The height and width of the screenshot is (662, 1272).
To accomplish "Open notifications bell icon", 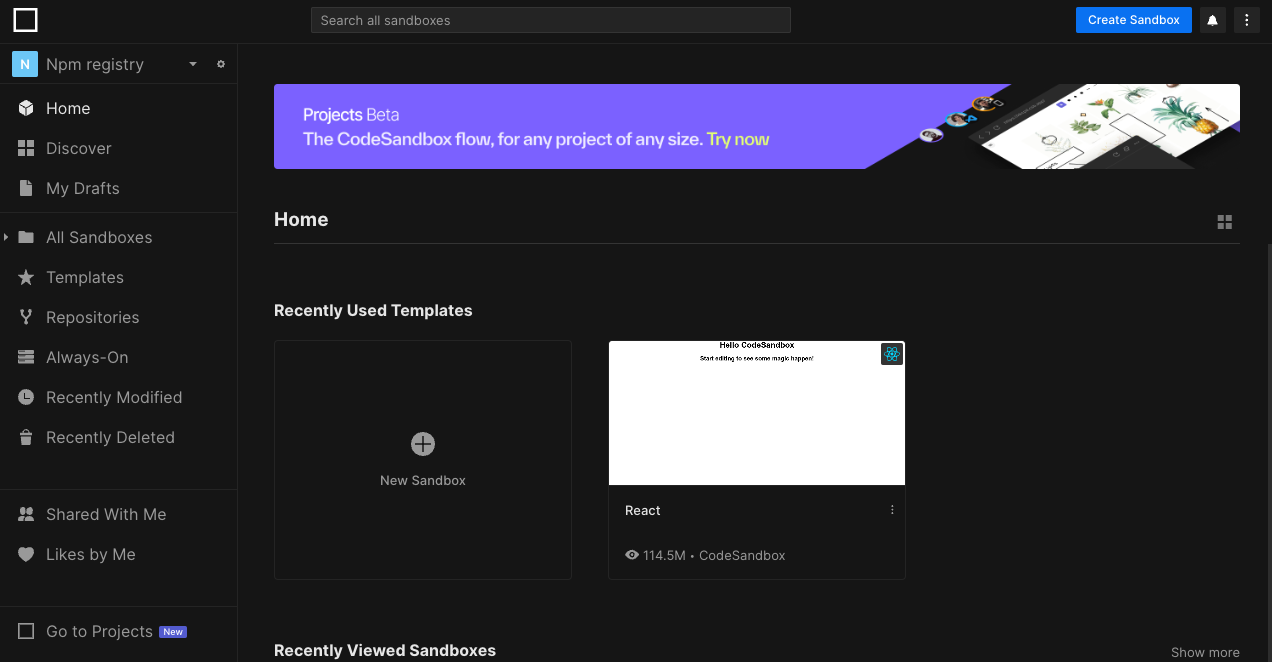I will point(1213,20).
